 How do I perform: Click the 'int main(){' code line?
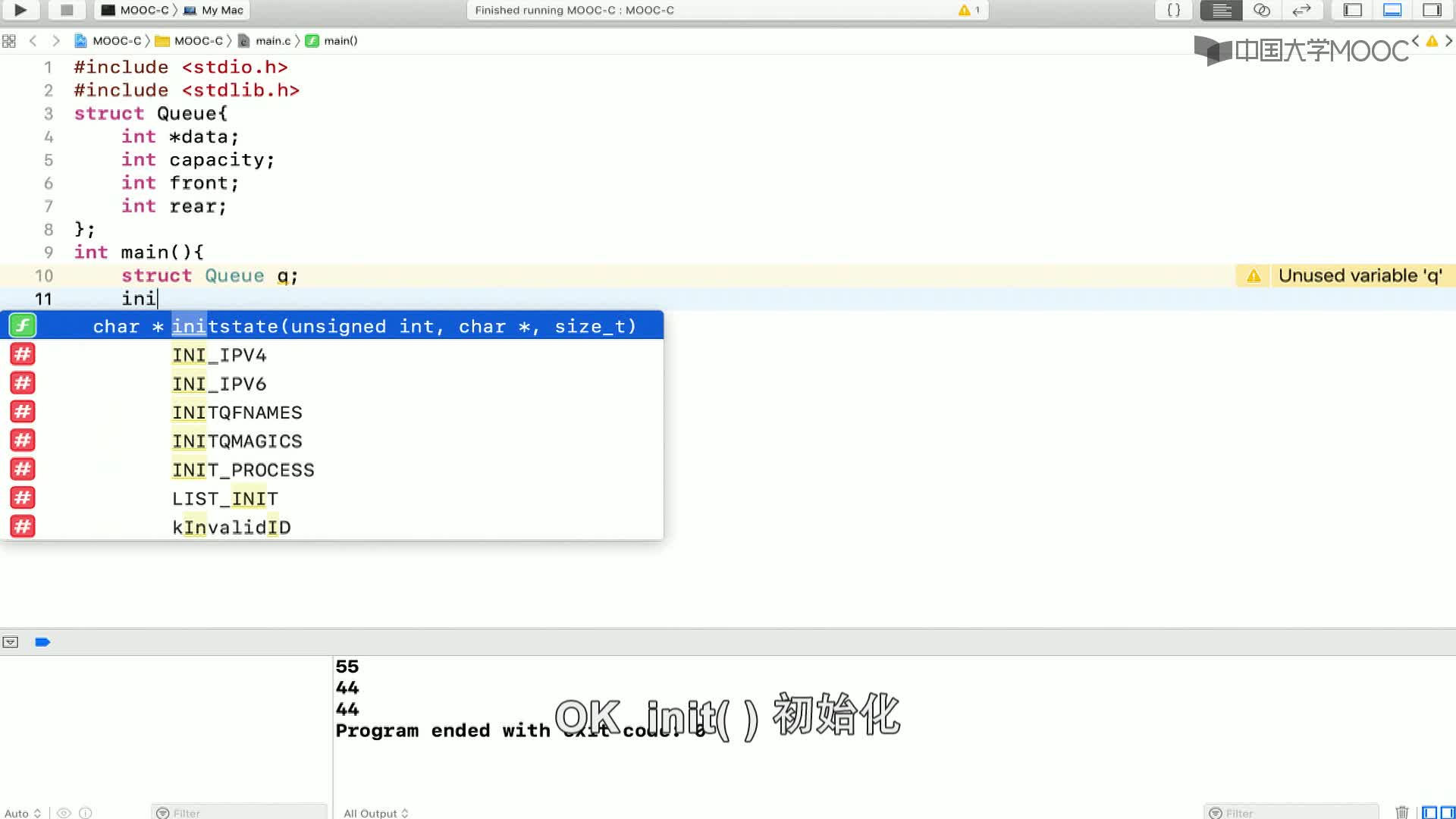point(139,252)
